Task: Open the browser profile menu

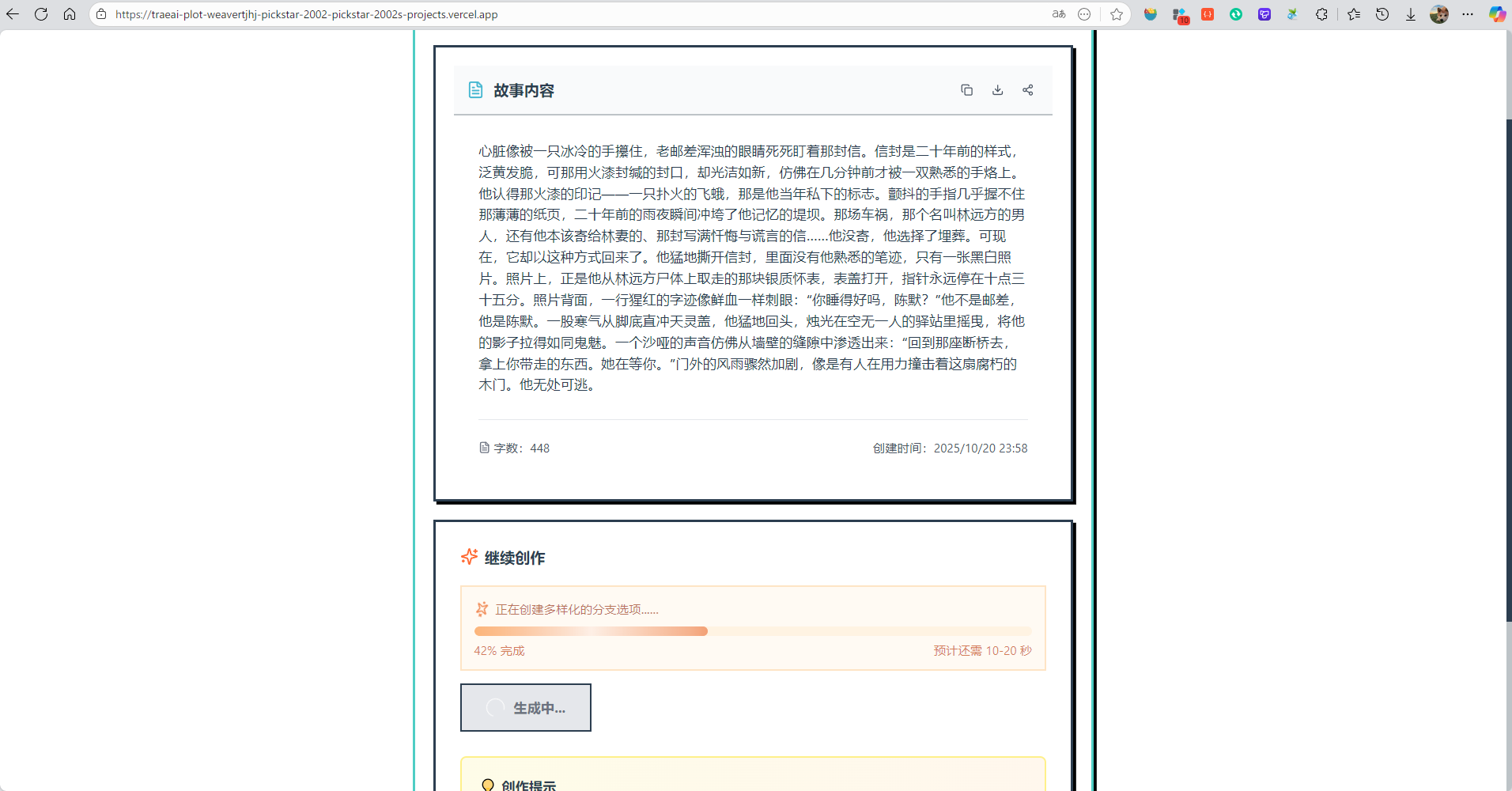Action: [x=1439, y=14]
